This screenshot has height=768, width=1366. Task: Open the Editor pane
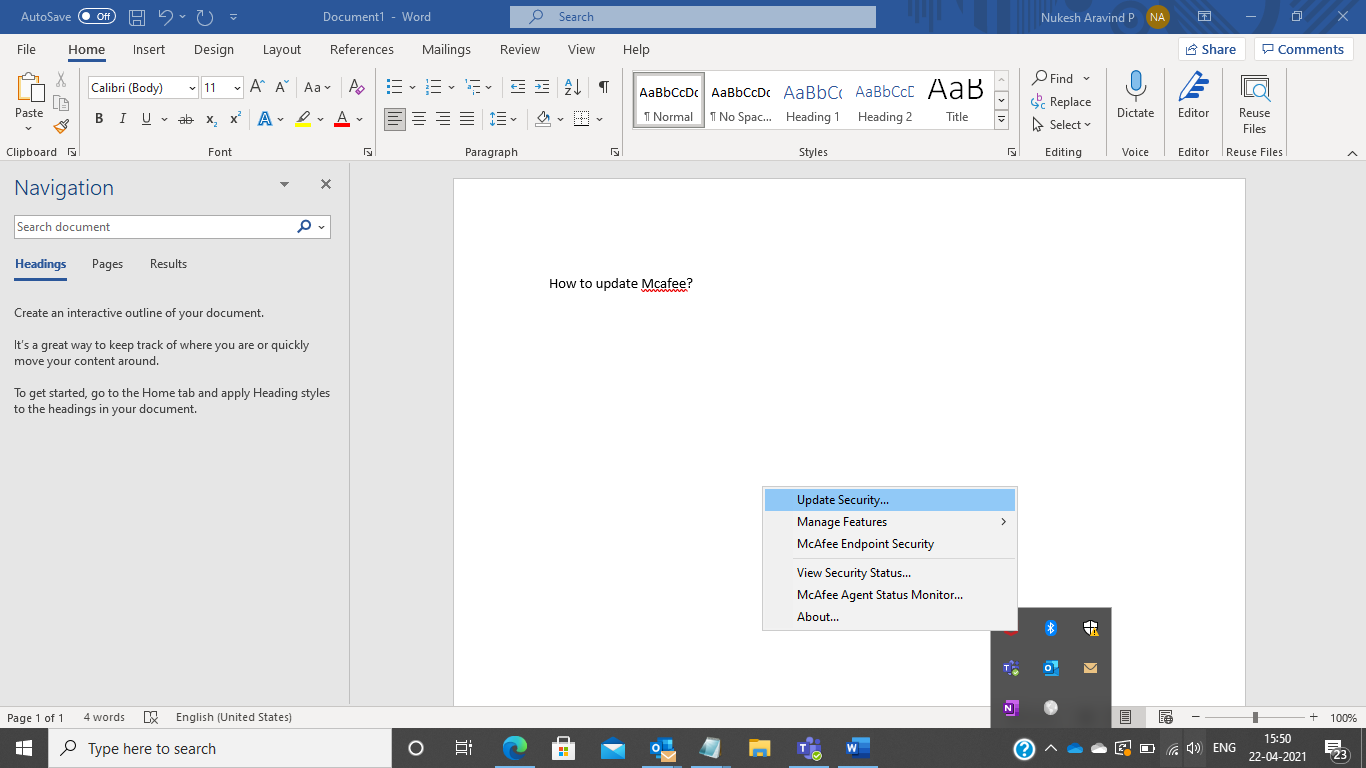(x=1193, y=96)
